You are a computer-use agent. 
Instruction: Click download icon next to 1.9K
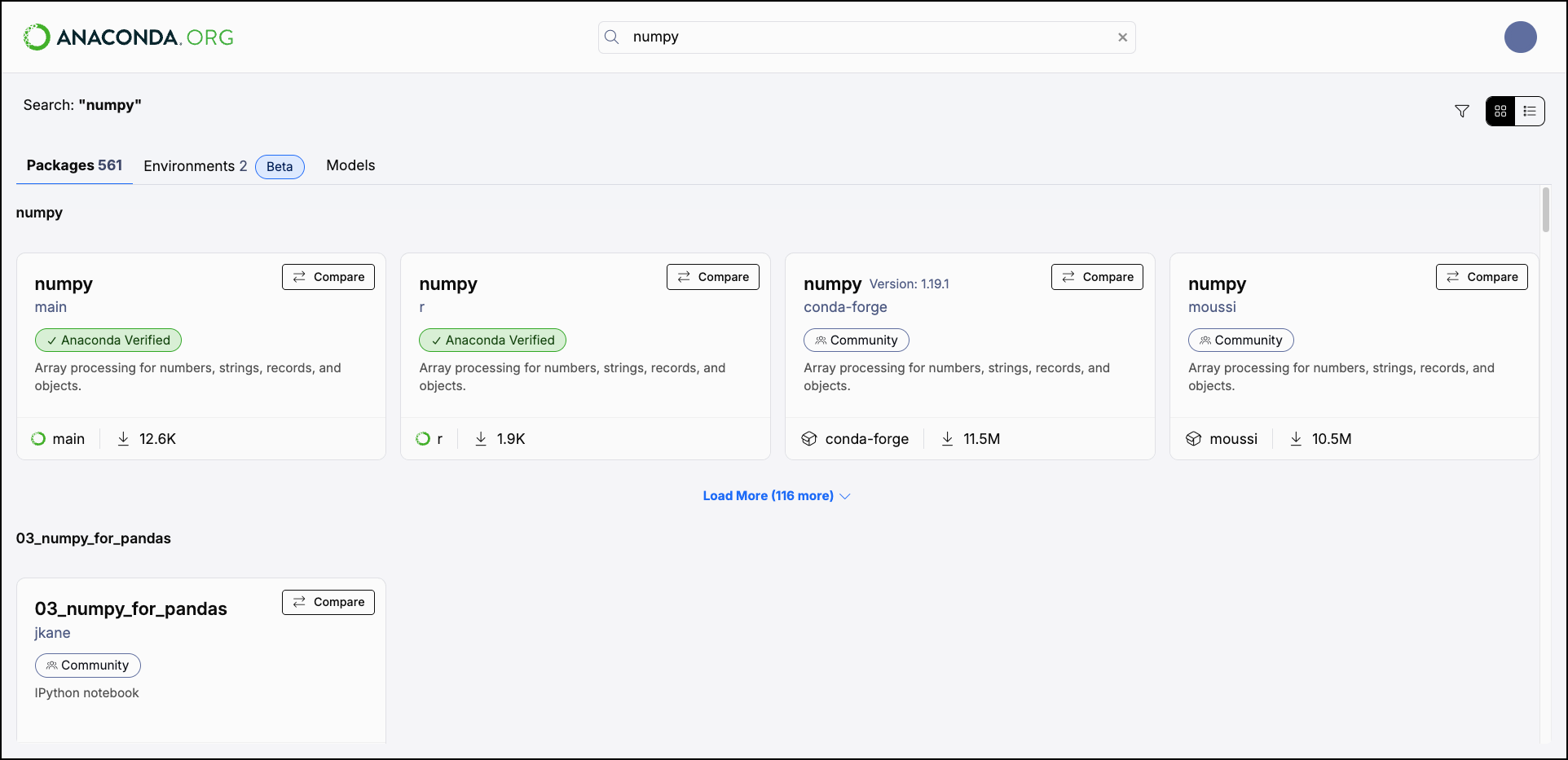click(x=481, y=439)
